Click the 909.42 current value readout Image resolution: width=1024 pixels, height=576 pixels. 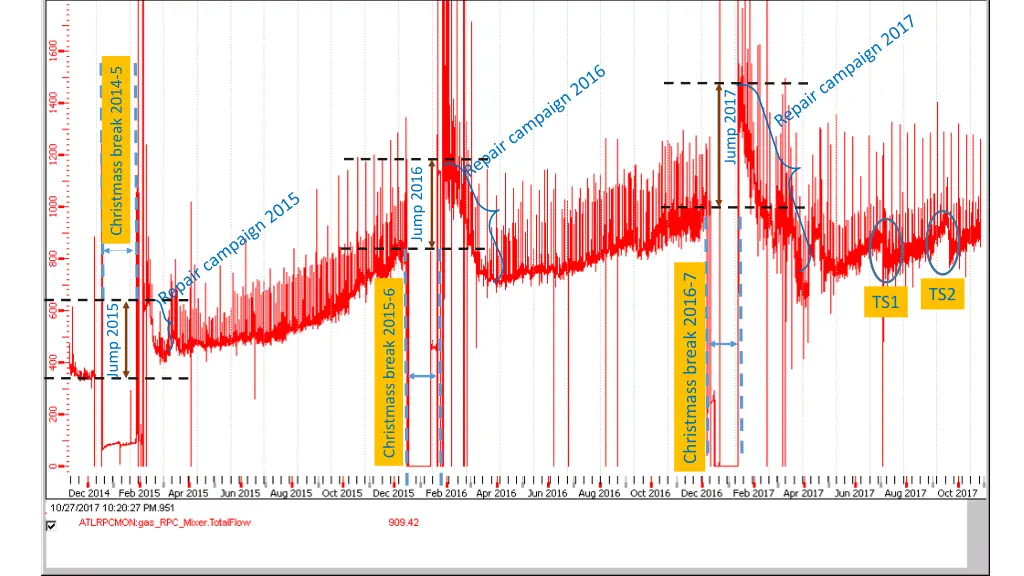point(403,522)
